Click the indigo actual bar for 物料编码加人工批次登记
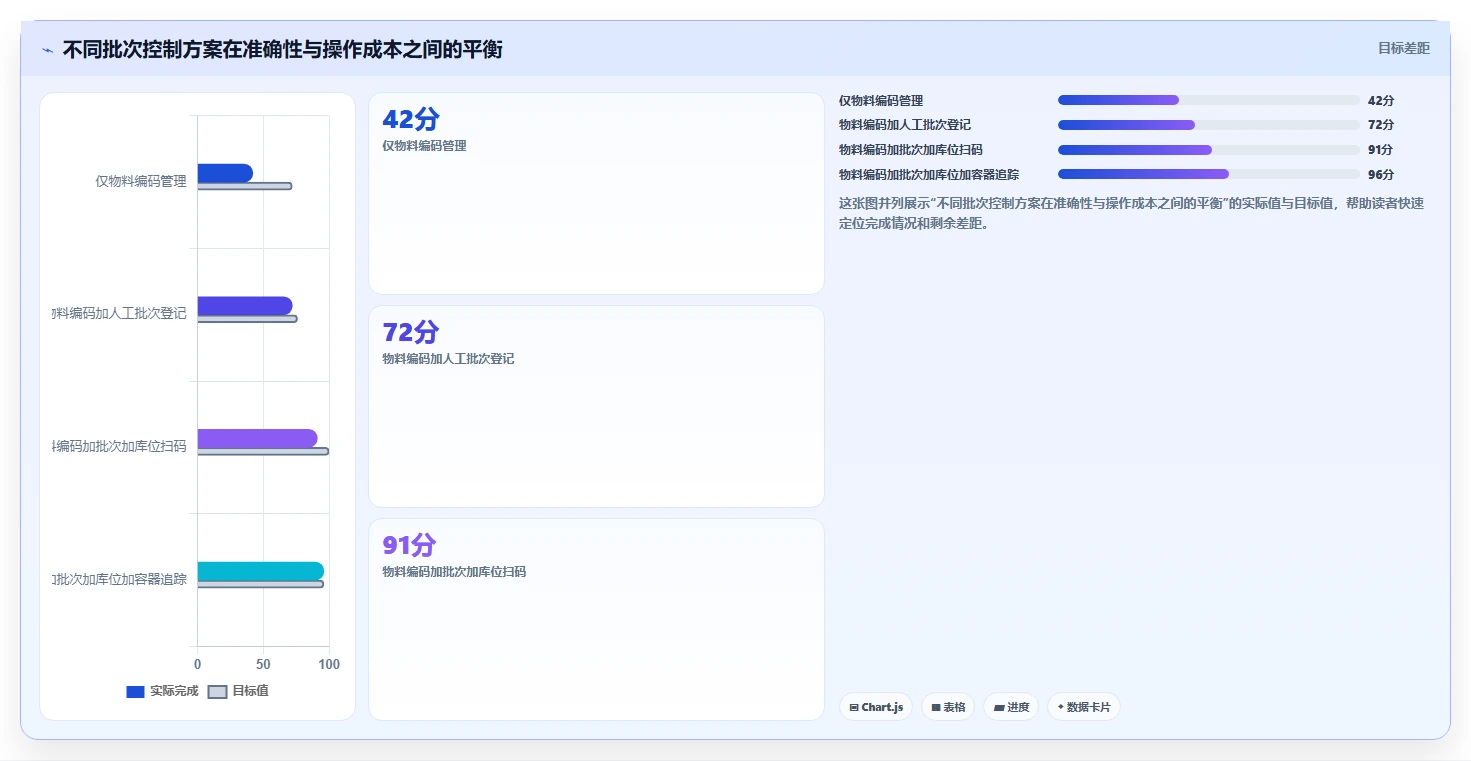 (245, 306)
